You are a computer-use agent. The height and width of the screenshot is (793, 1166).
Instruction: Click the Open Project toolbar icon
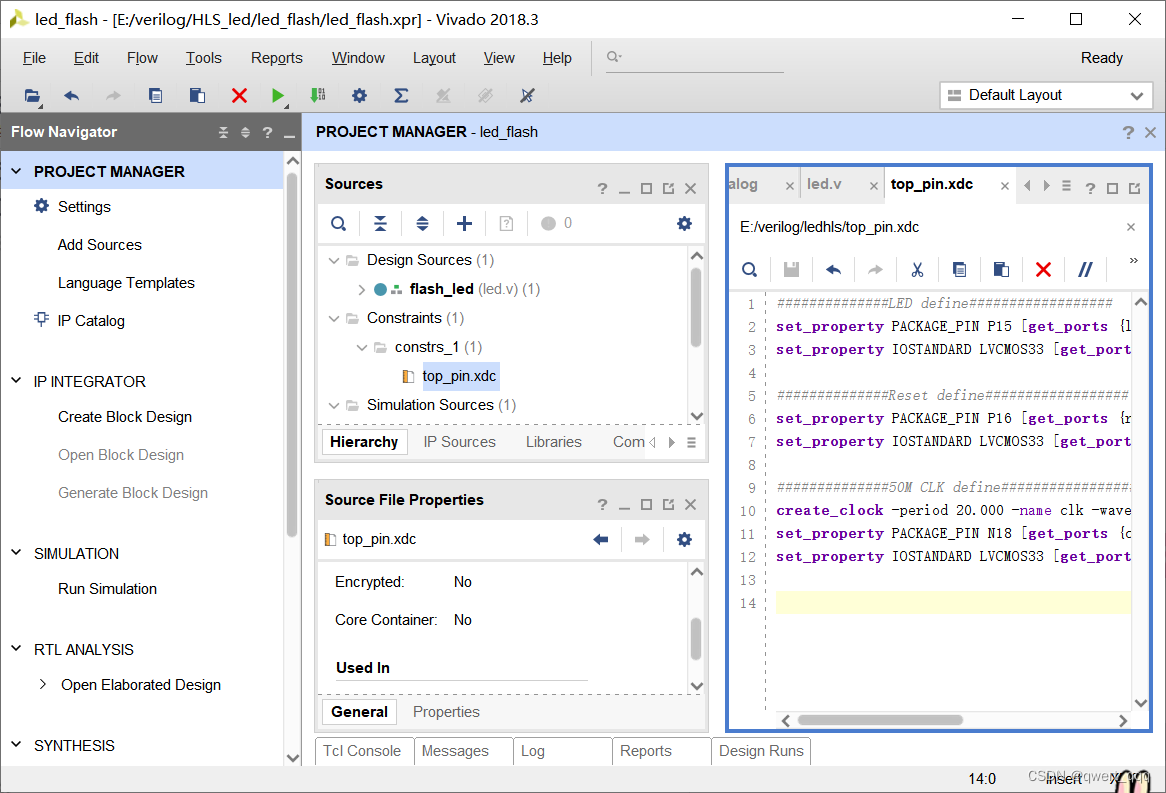[x=32, y=96]
